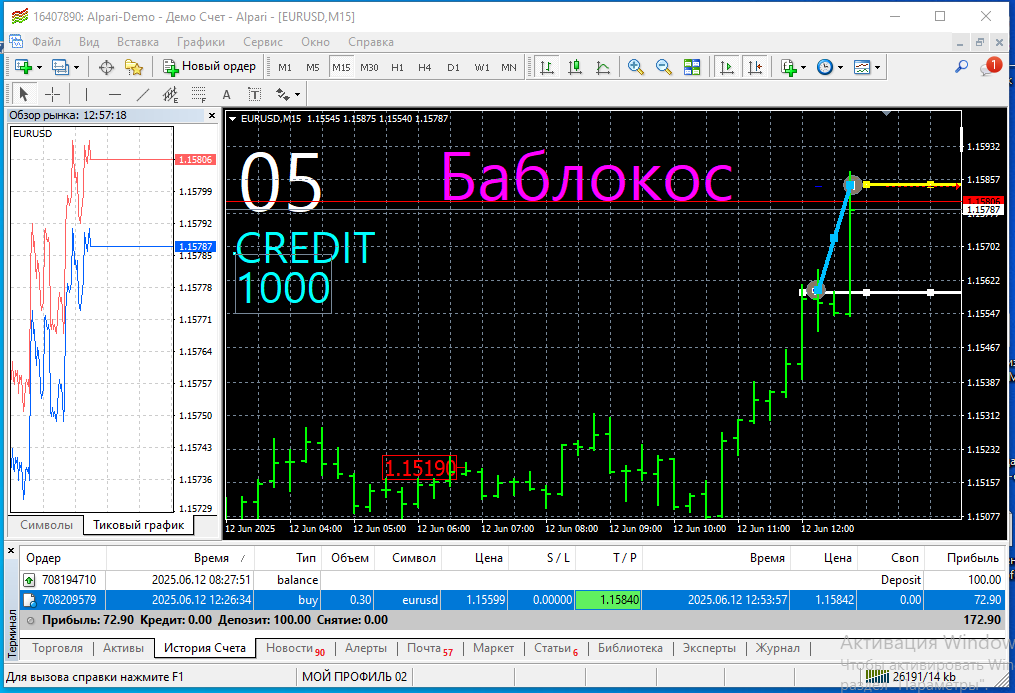Open the chart templates icon
The height and width of the screenshot is (693, 1015).
[862, 67]
